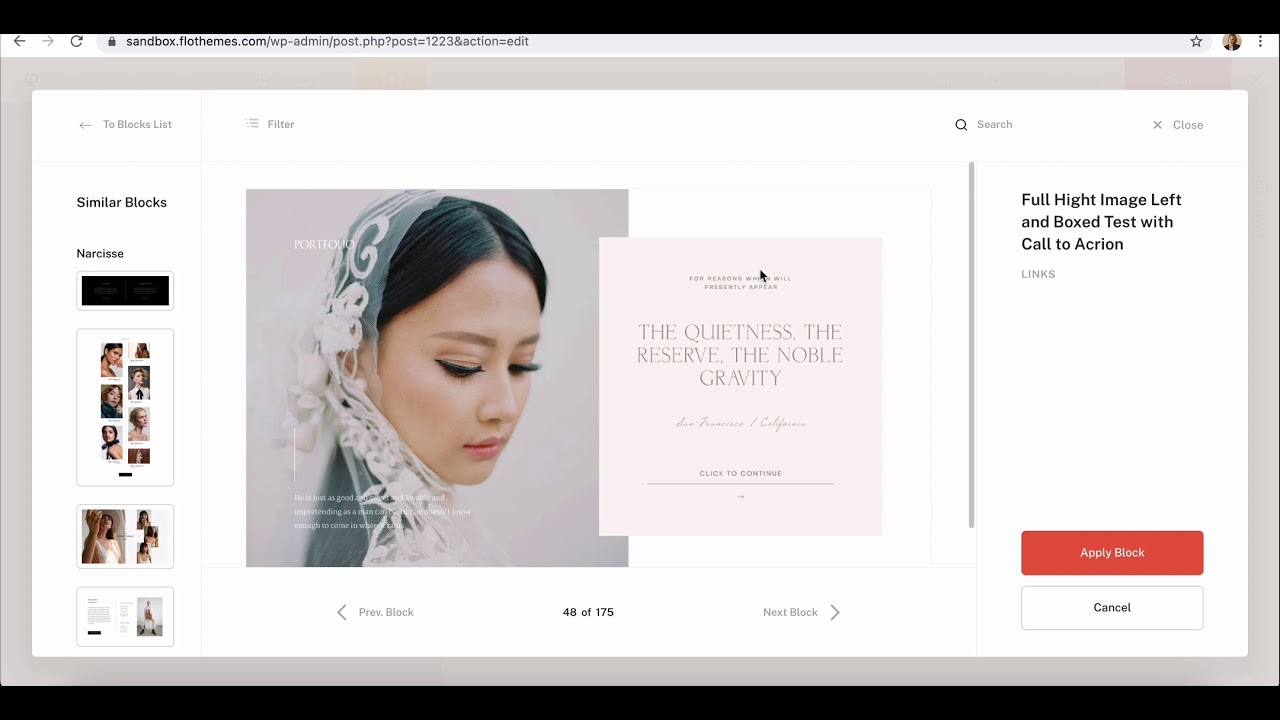
Task: Go to Prev. Block
Action: pos(386,612)
